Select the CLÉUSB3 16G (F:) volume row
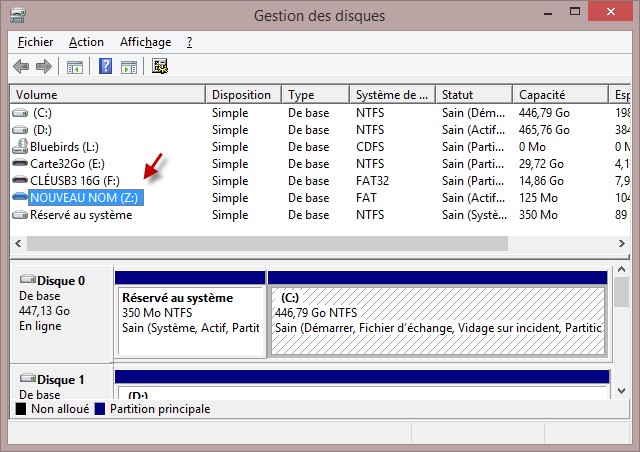The width and height of the screenshot is (640, 452). 75,181
